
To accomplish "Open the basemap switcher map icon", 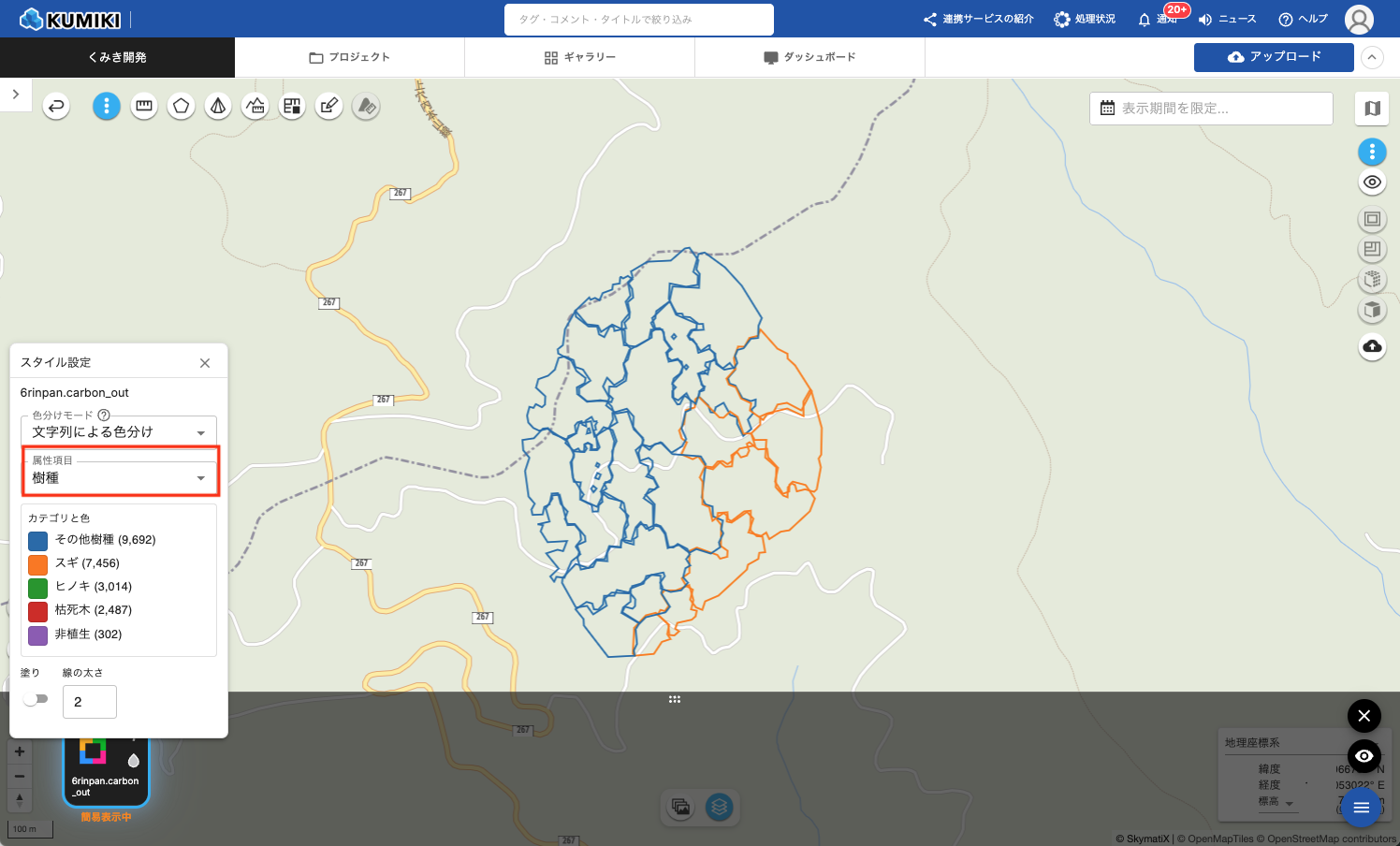I will tap(1372, 109).
